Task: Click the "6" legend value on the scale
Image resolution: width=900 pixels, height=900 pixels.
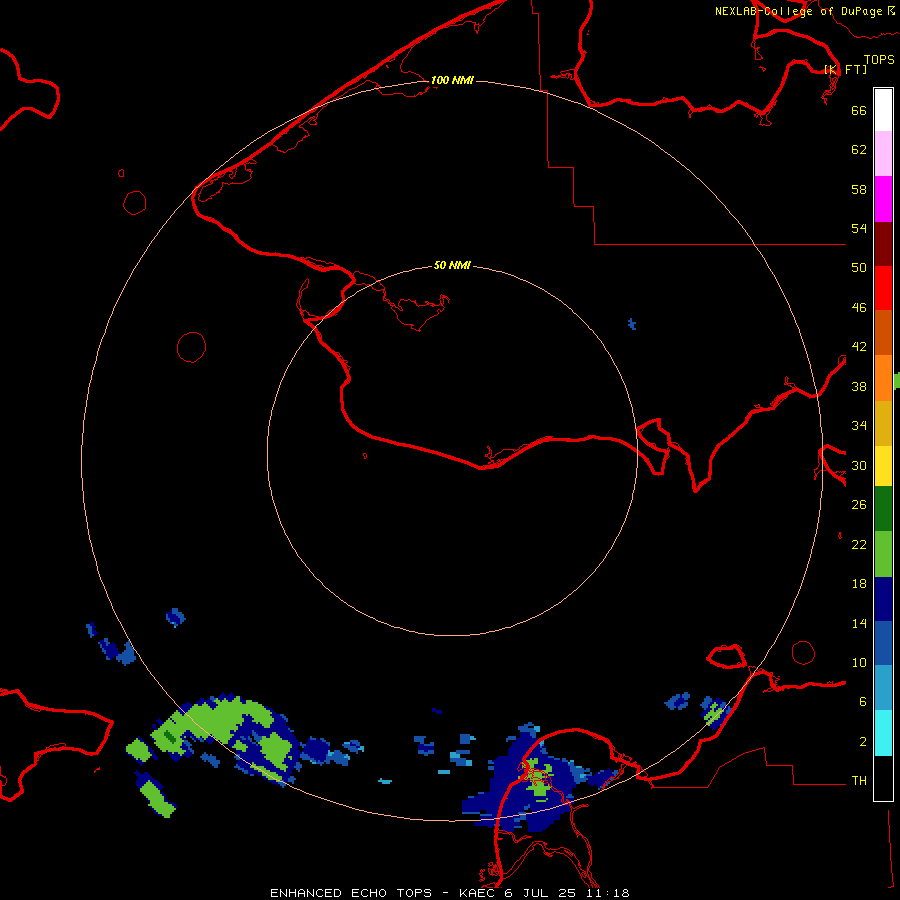Action: (x=863, y=702)
